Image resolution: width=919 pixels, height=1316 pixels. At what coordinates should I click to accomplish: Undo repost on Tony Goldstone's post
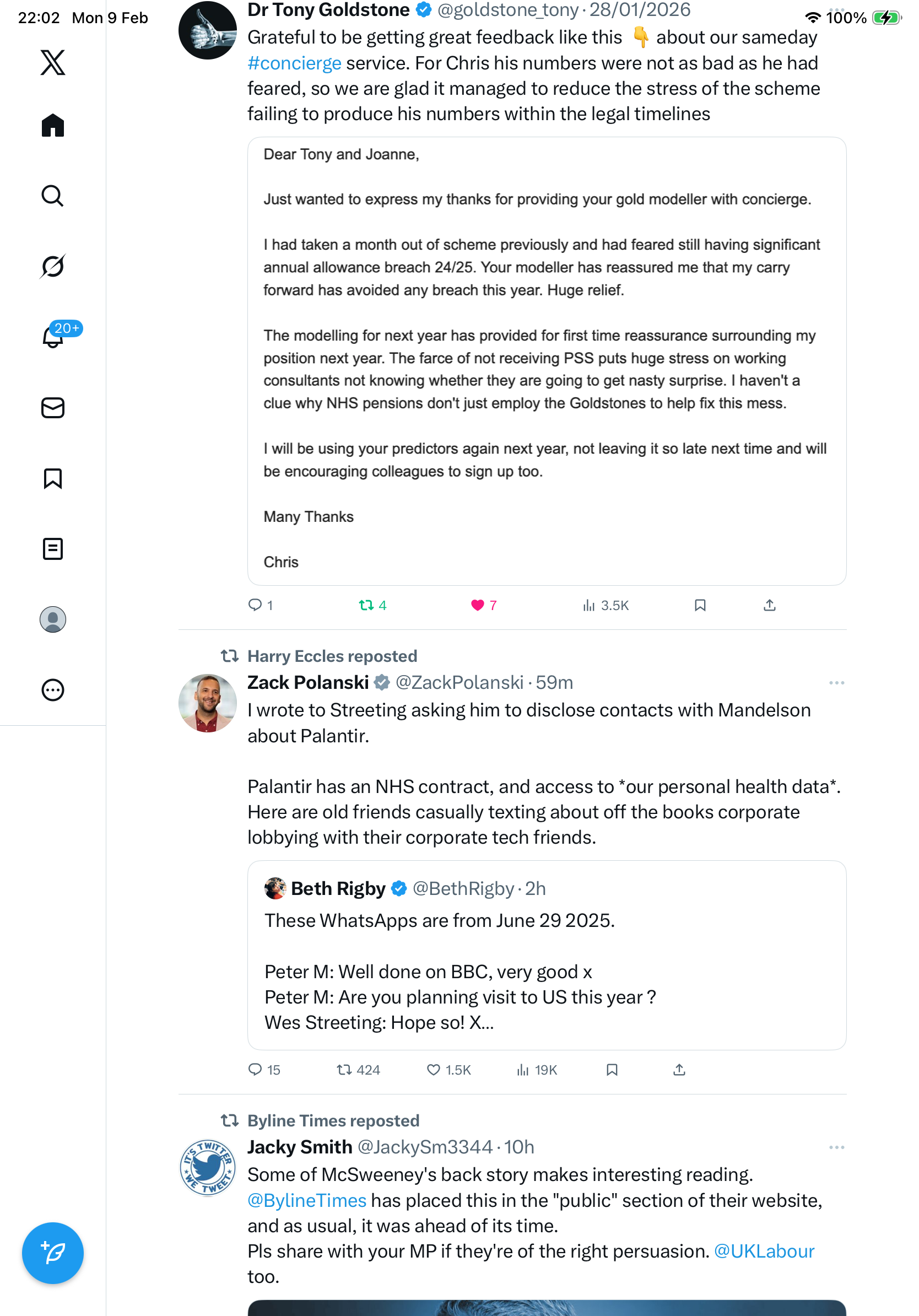[366, 605]
